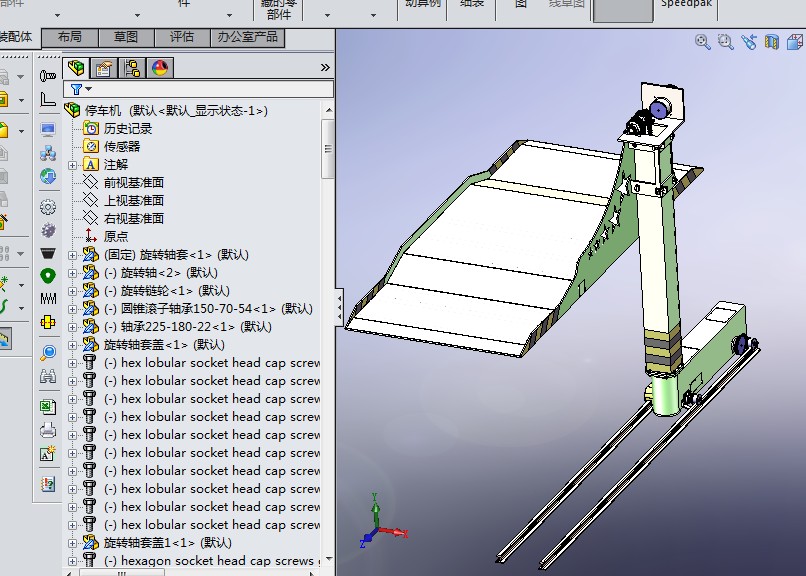The image size is (806, 576).
Task: Open the FeatureManager design tree tab
Action: point(76,68)
